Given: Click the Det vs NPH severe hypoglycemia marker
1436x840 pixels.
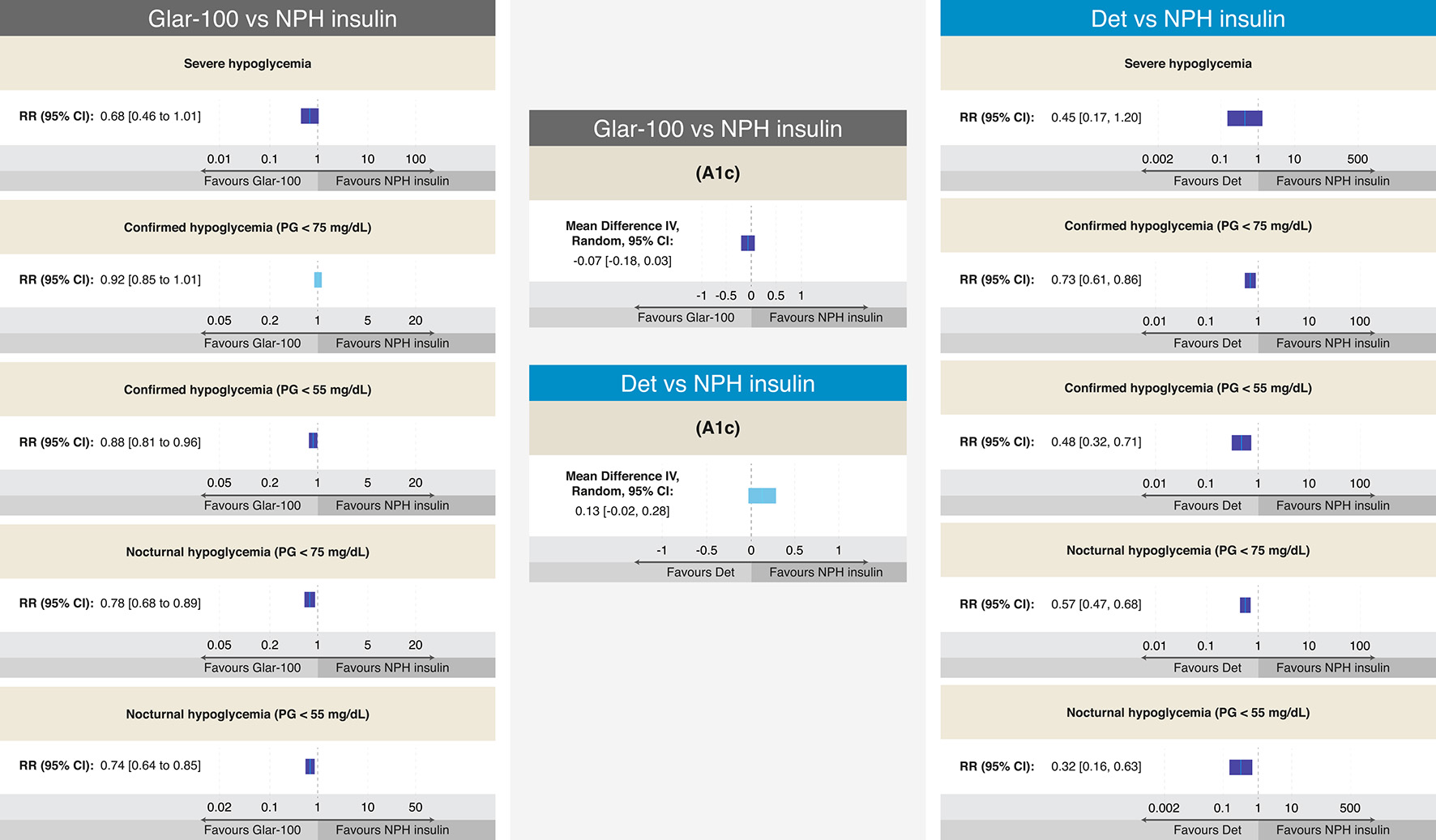Looking at the screenshot, I should tap(1245, 118).
